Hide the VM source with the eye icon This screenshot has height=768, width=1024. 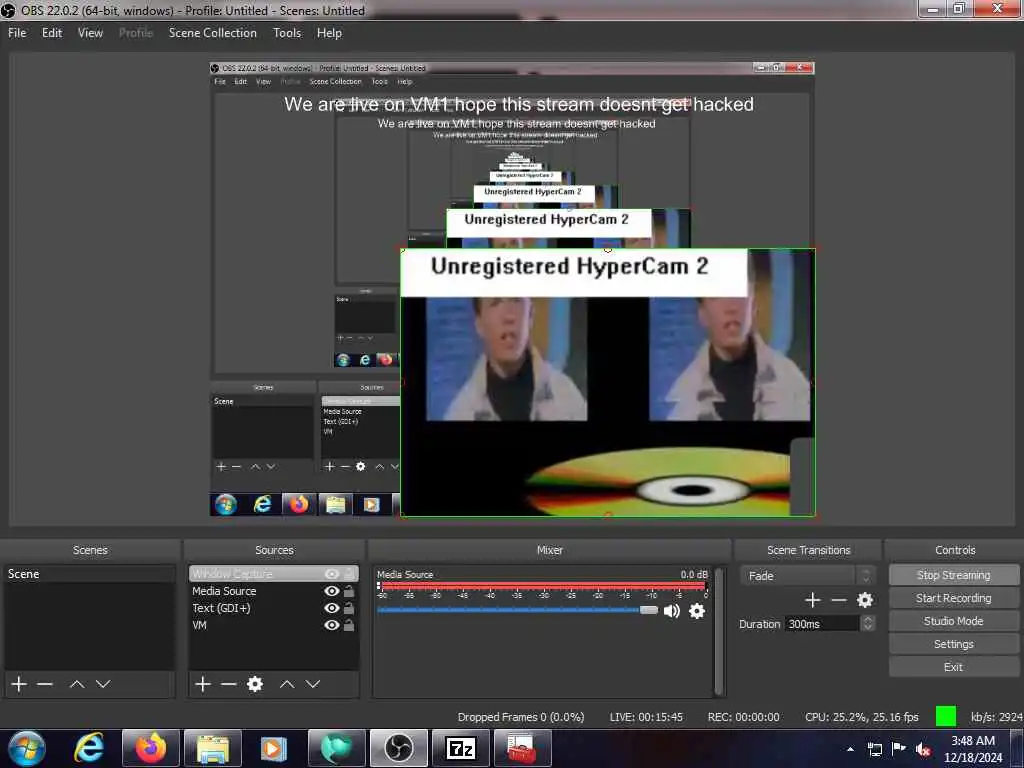[x=332, y=625]
